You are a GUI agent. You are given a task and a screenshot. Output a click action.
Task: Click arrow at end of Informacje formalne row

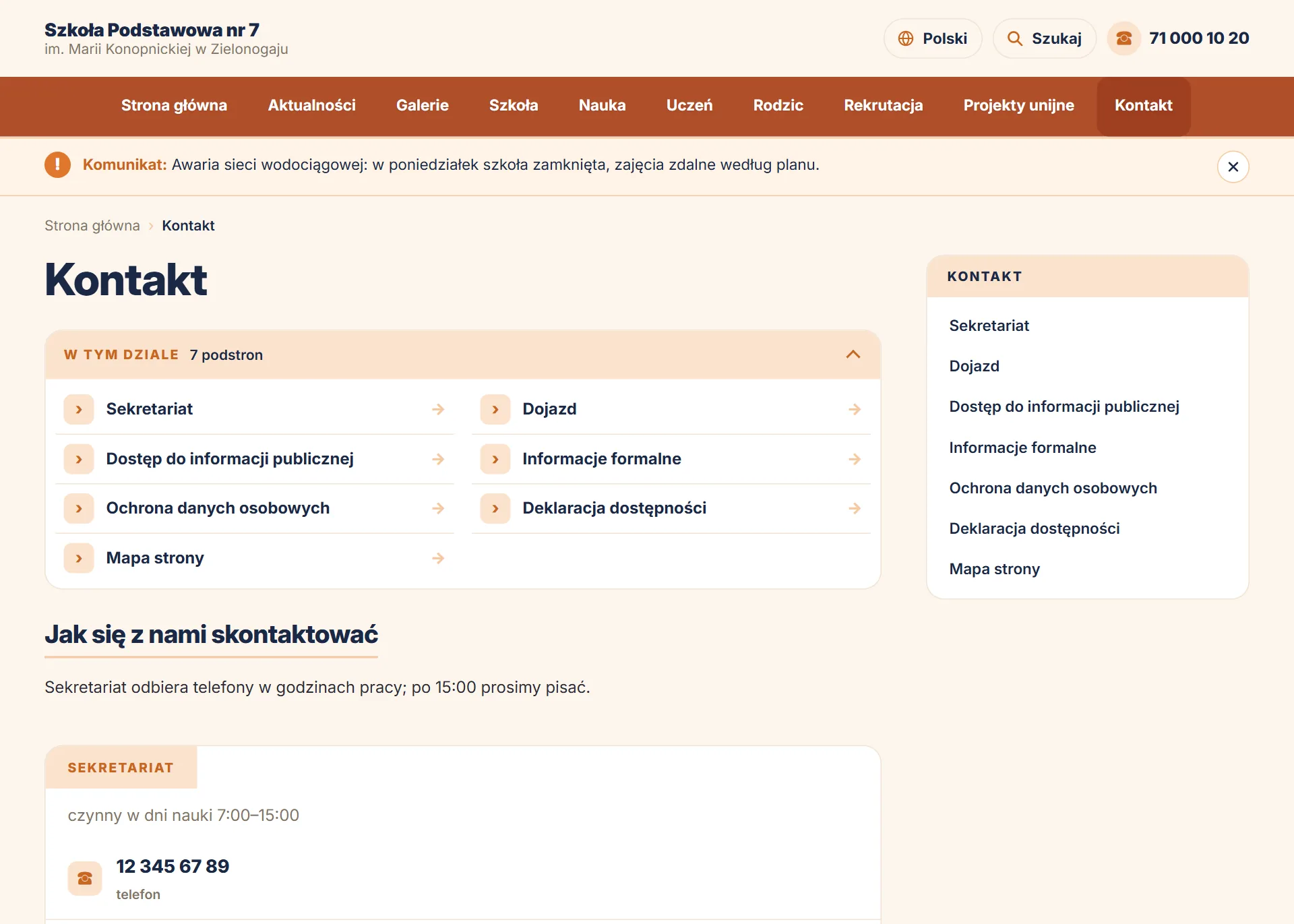(x=855, y=459)
